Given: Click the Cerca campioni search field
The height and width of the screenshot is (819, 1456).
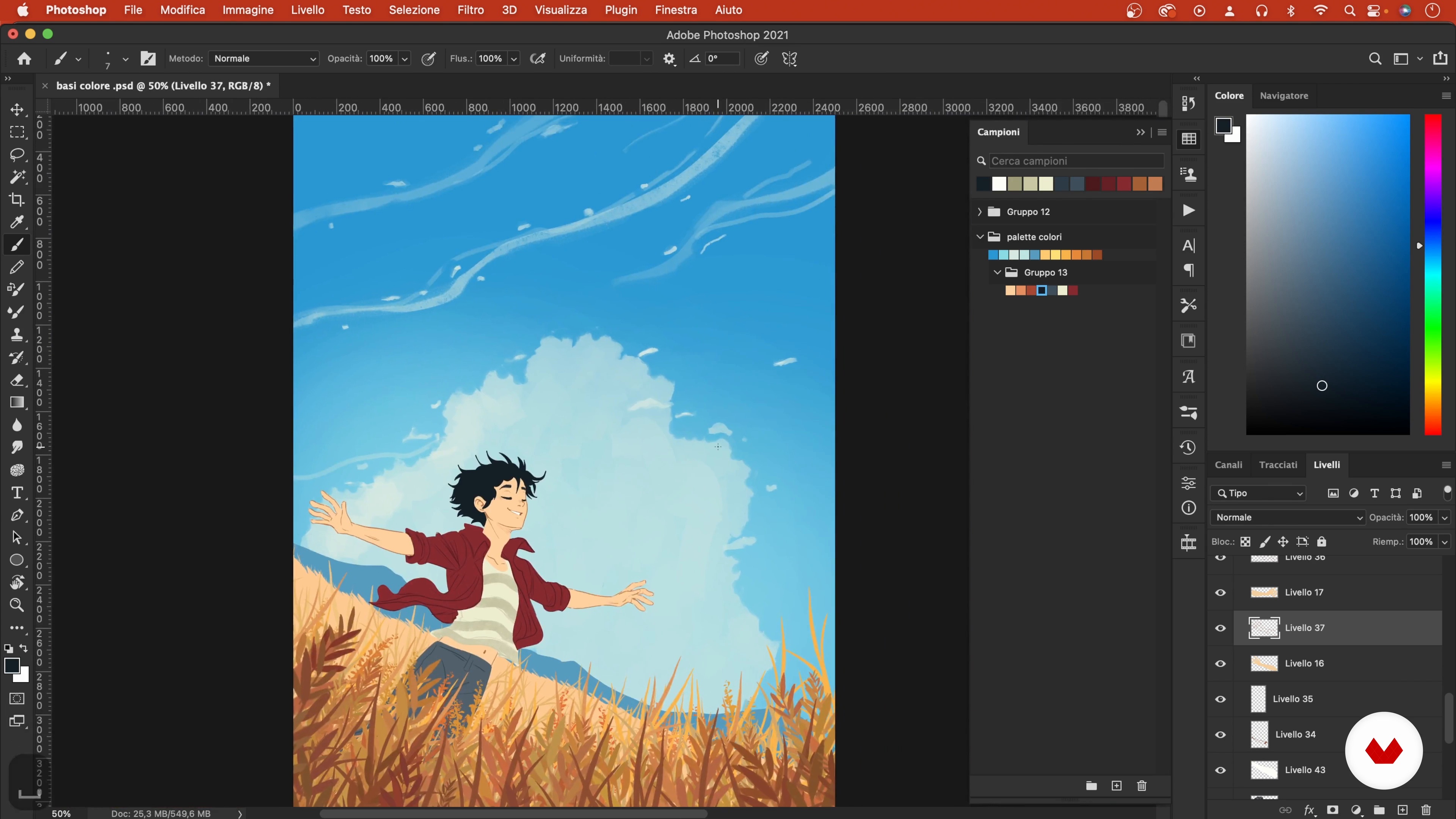Looking at the screenshot, I should pos(1076,161).
